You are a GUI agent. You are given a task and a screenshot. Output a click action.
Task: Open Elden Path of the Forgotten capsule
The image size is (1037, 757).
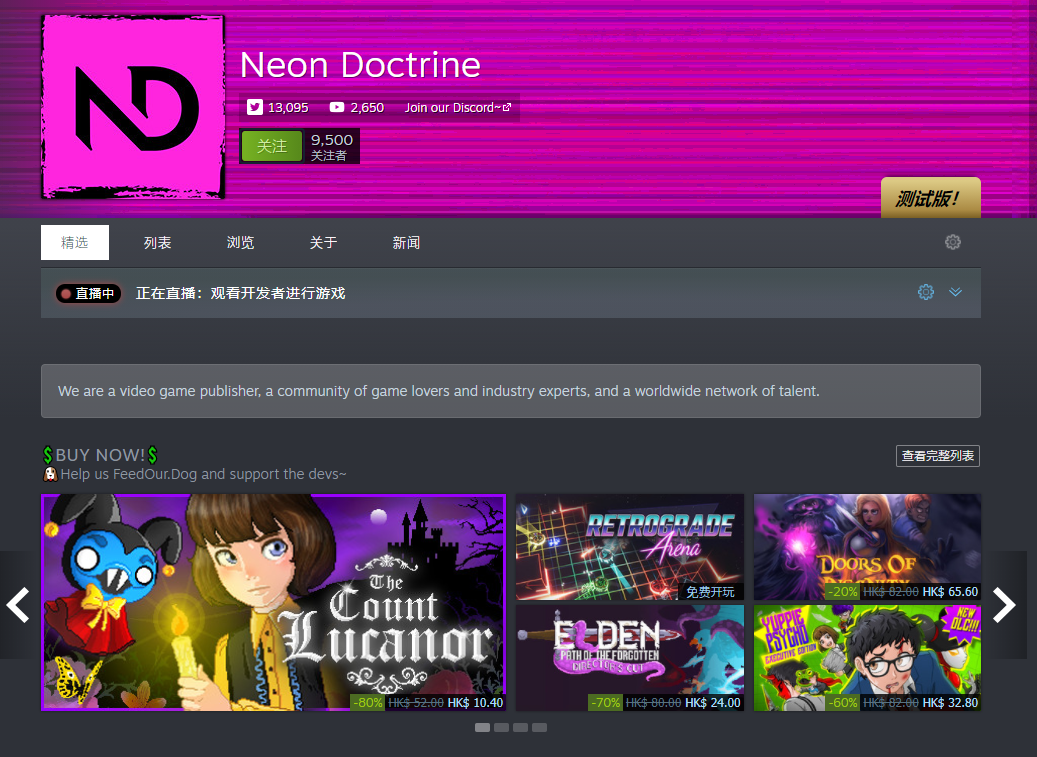pos(630,658)
